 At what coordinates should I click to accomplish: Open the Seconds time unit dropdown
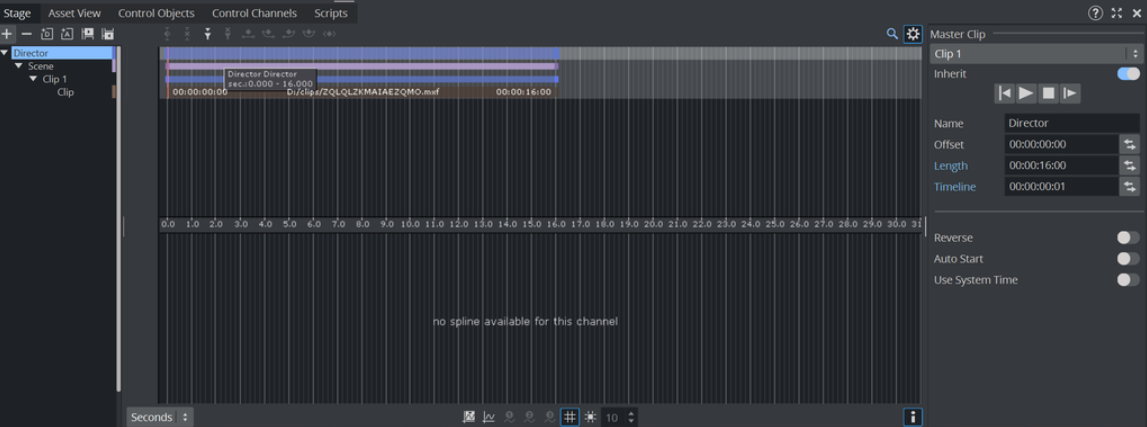pos(159,417)
